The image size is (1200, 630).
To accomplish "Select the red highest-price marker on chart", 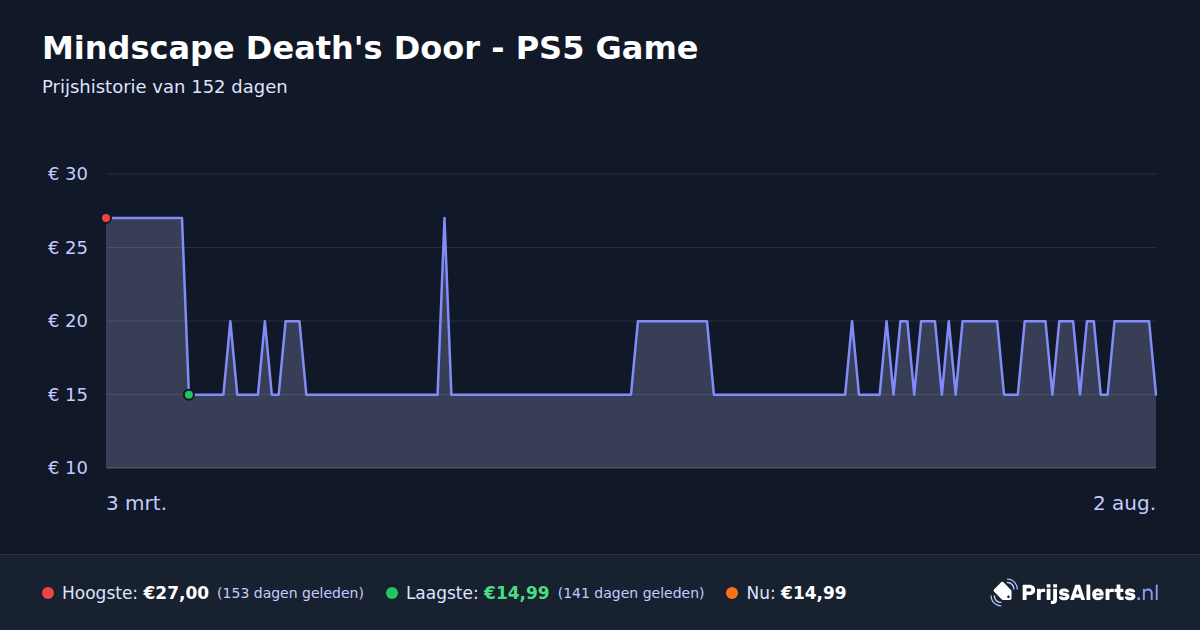I will pos(106,218).
